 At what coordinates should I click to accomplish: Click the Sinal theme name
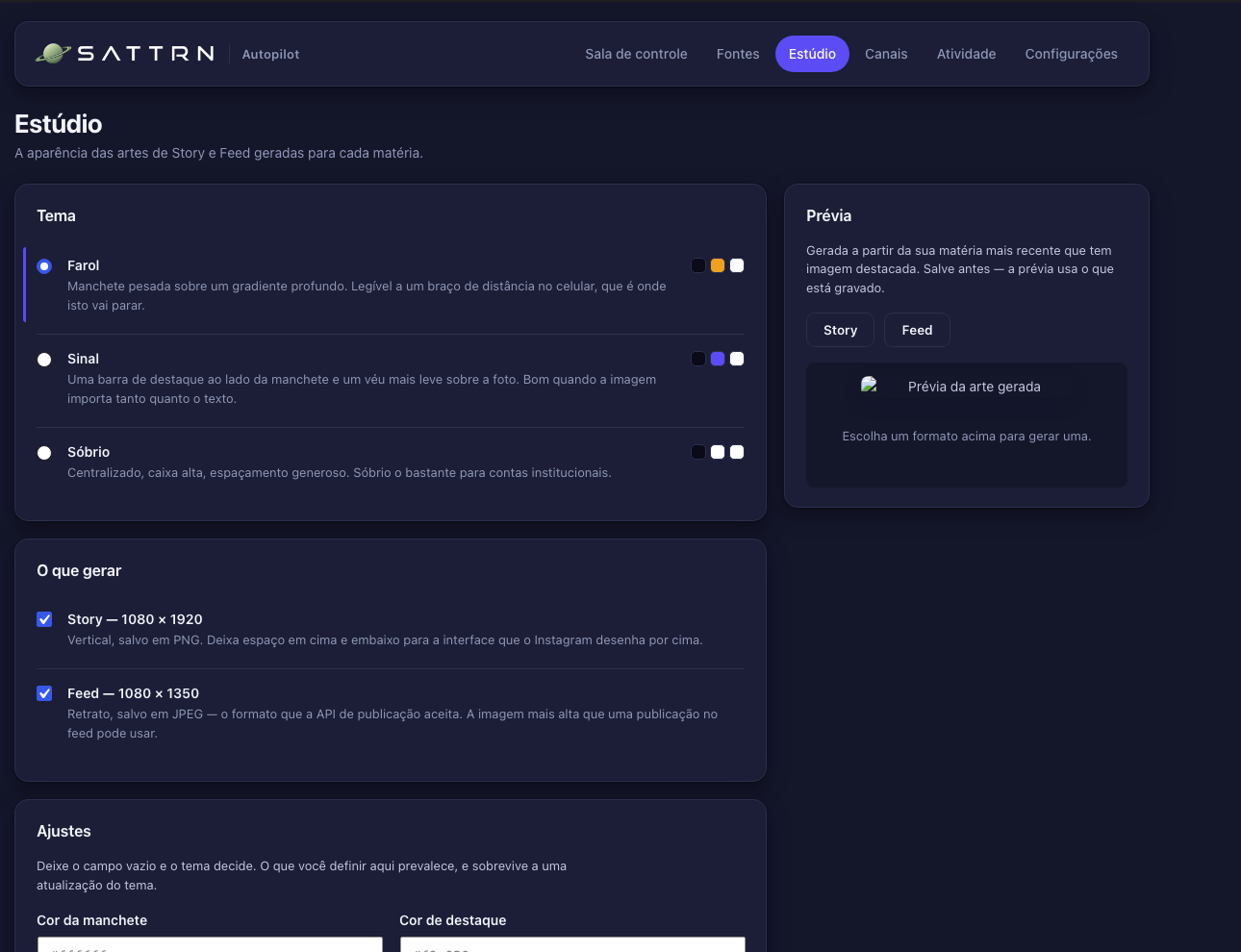click(x=83, y=359)
